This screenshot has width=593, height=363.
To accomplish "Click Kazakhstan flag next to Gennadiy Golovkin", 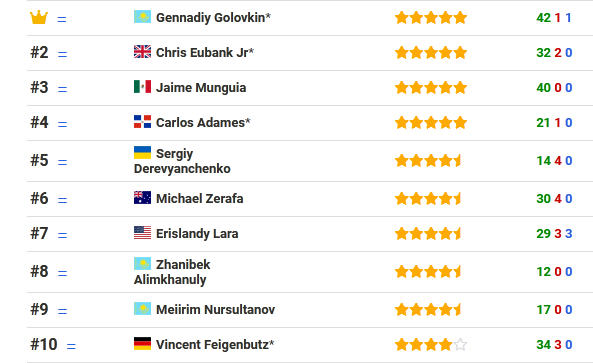I will (142, 17).
